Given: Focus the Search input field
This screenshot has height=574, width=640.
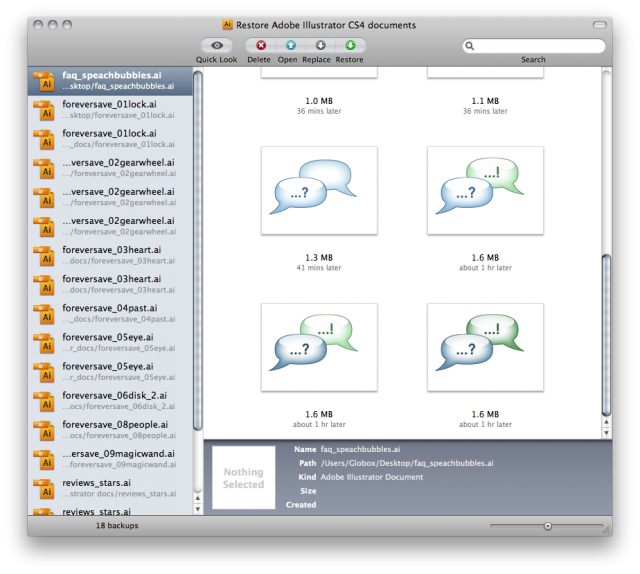Looking at the screenshot, I should click(x=534, y=46).
